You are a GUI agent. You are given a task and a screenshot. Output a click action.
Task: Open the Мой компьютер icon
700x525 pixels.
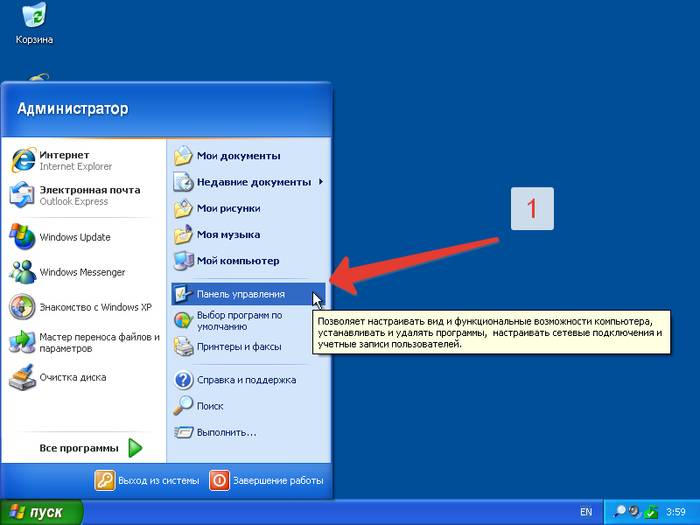183,261
